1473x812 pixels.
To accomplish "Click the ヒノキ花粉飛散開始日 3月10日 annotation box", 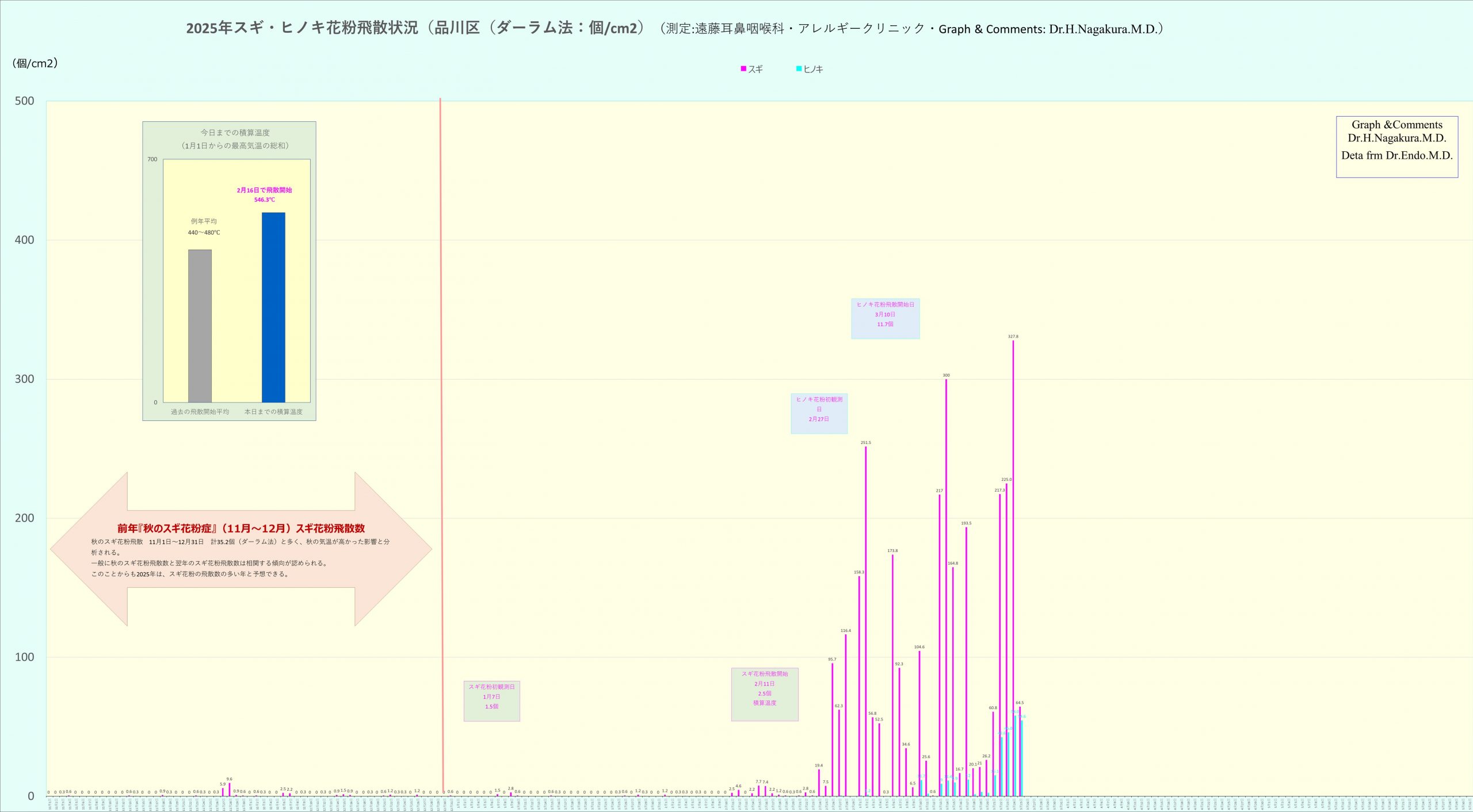I will click(886, 319).
